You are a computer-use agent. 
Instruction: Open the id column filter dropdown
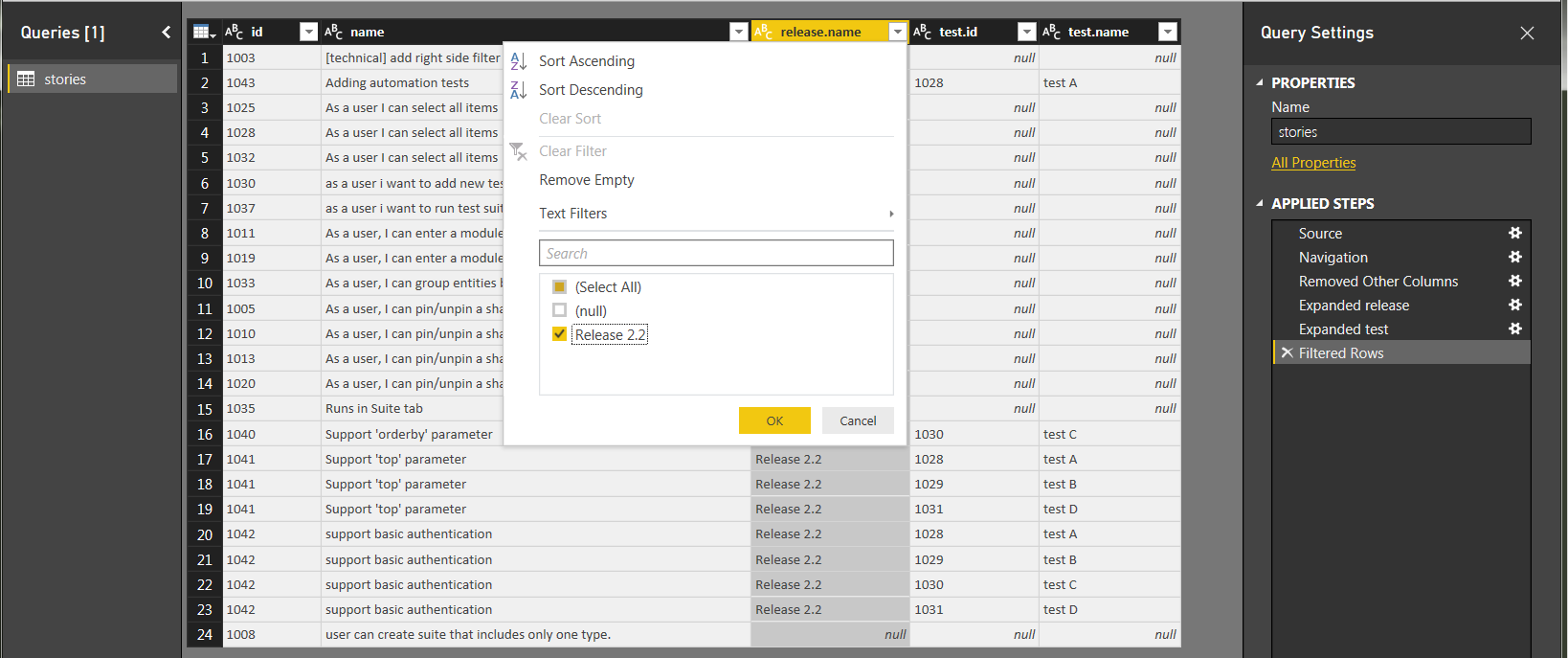(308, 32)
